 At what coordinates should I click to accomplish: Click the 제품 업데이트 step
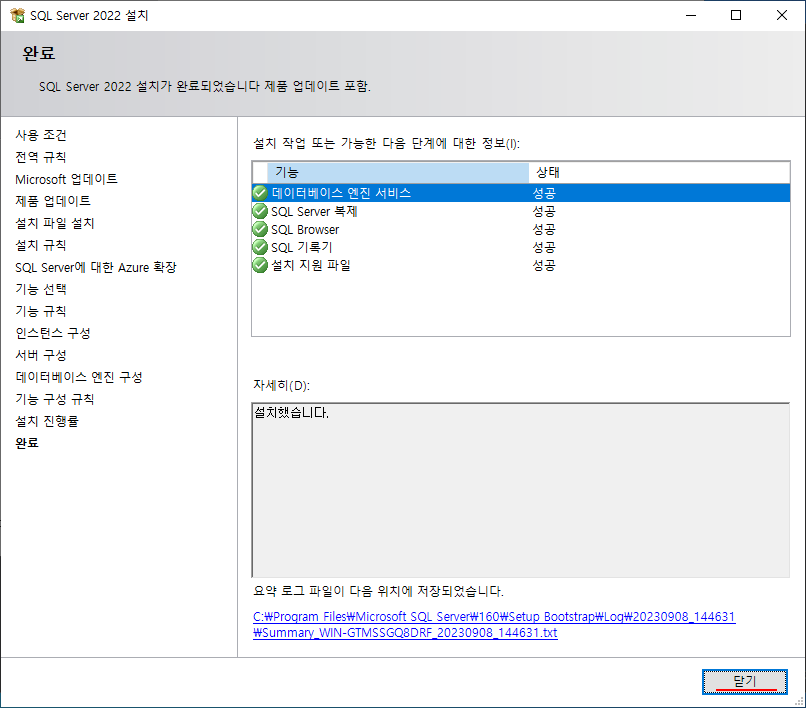(53, 201)
